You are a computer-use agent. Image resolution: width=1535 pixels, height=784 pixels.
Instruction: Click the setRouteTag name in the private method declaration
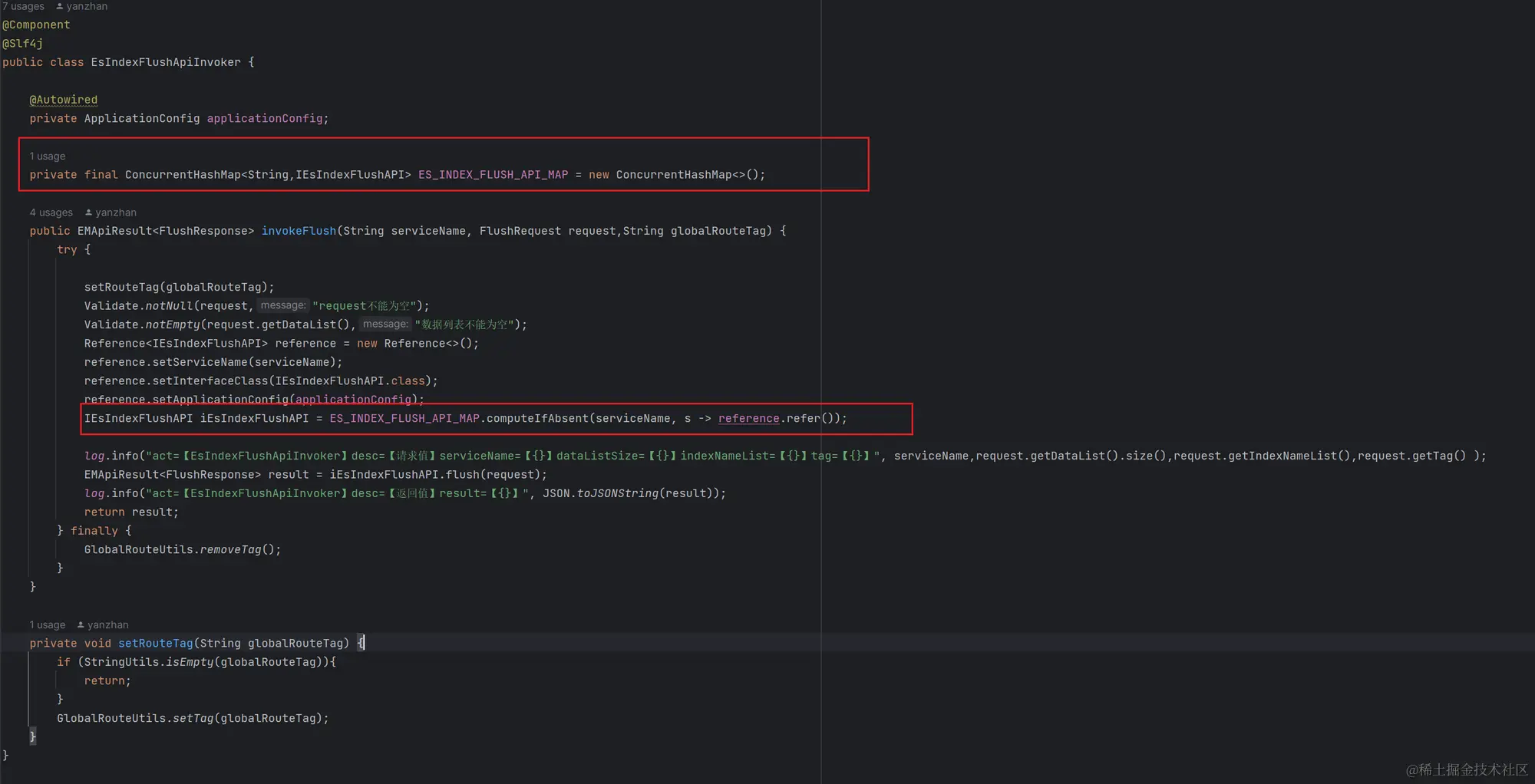pos(156,644)
